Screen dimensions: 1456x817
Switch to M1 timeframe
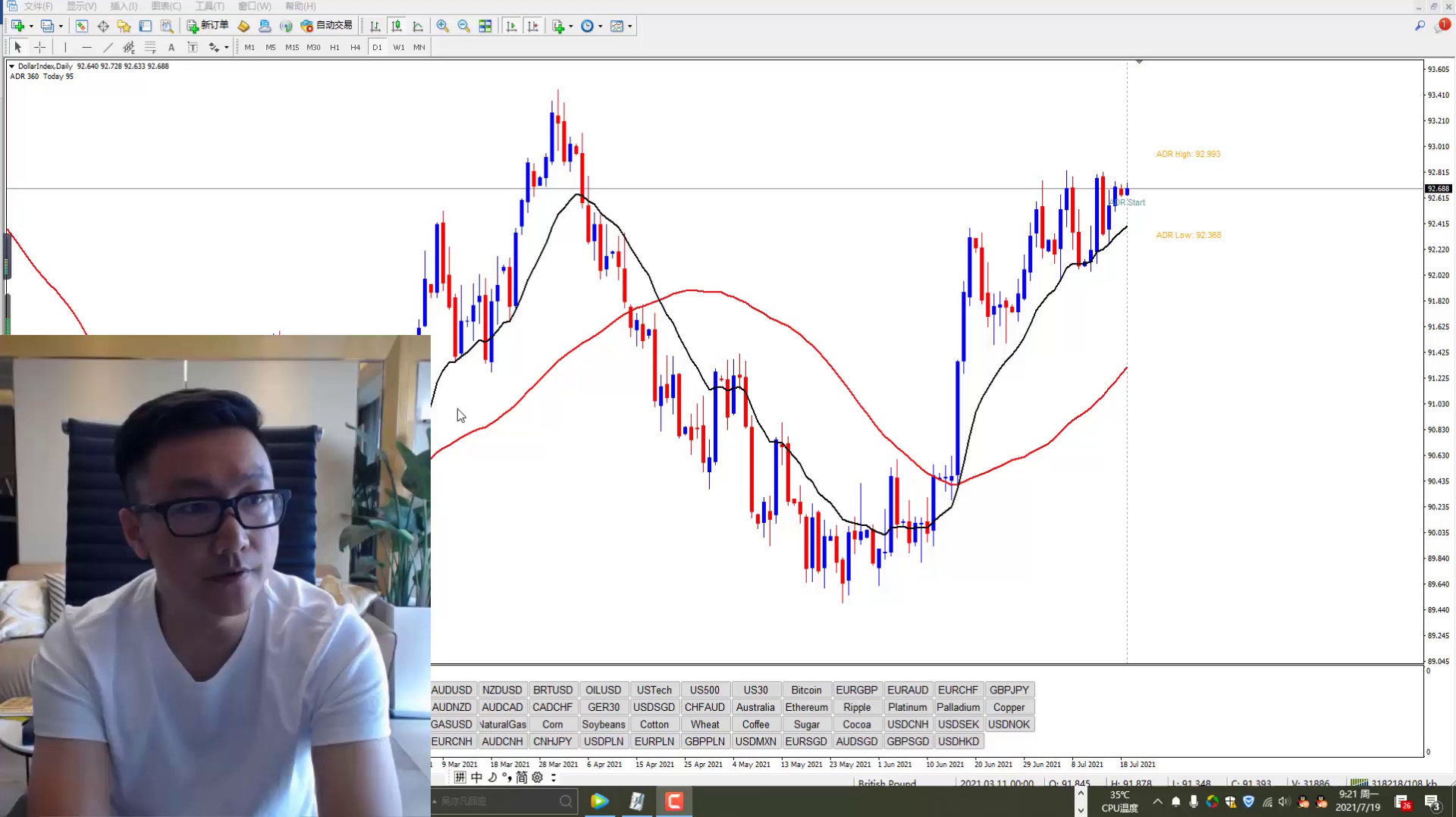click(x=249, y=47)
